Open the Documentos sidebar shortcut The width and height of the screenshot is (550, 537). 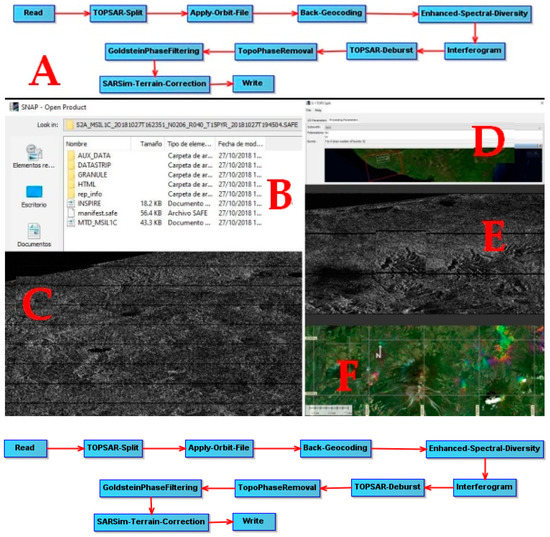point(34,235)
